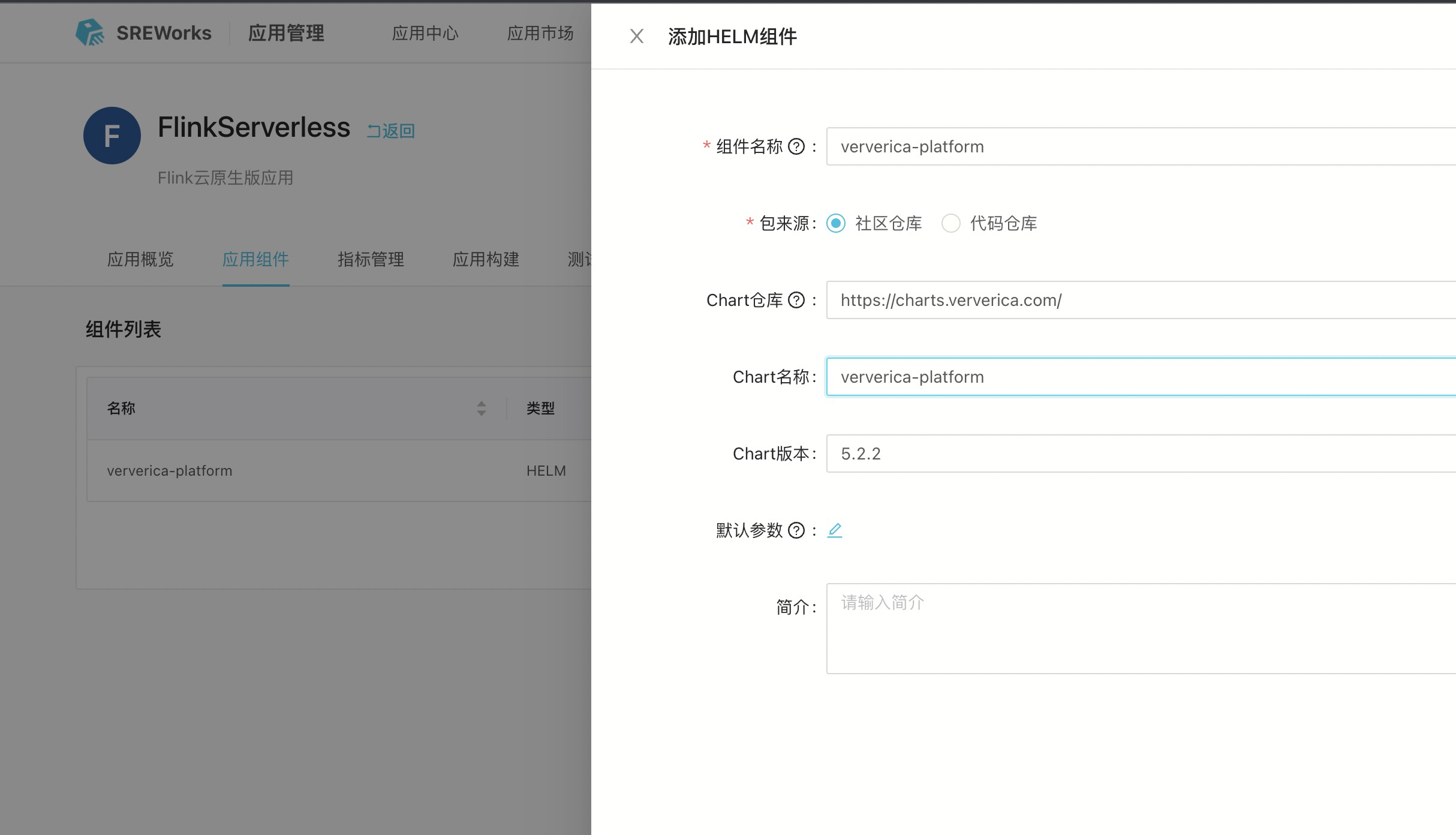Open 应用市场 in top navigation
Image resolution: width=1456 pixels, height=835 pixels.
(540, 33)
